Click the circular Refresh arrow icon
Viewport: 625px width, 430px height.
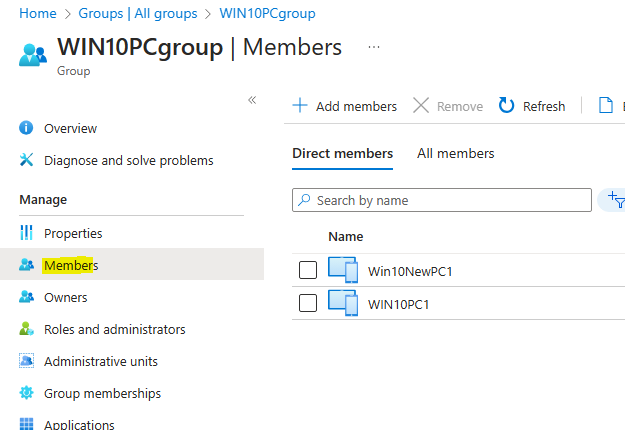507,106
